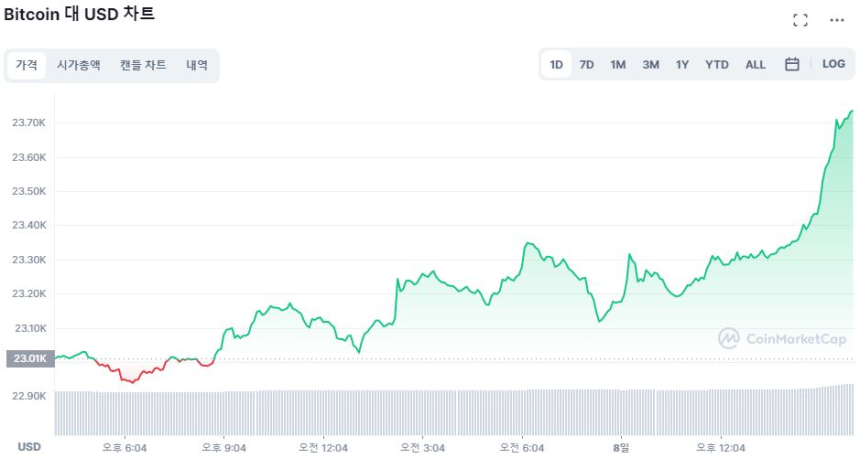The height and width of the screenshot is (458, 860).
Task: Open the three-dot more options menu
Action: pos(837,20)
